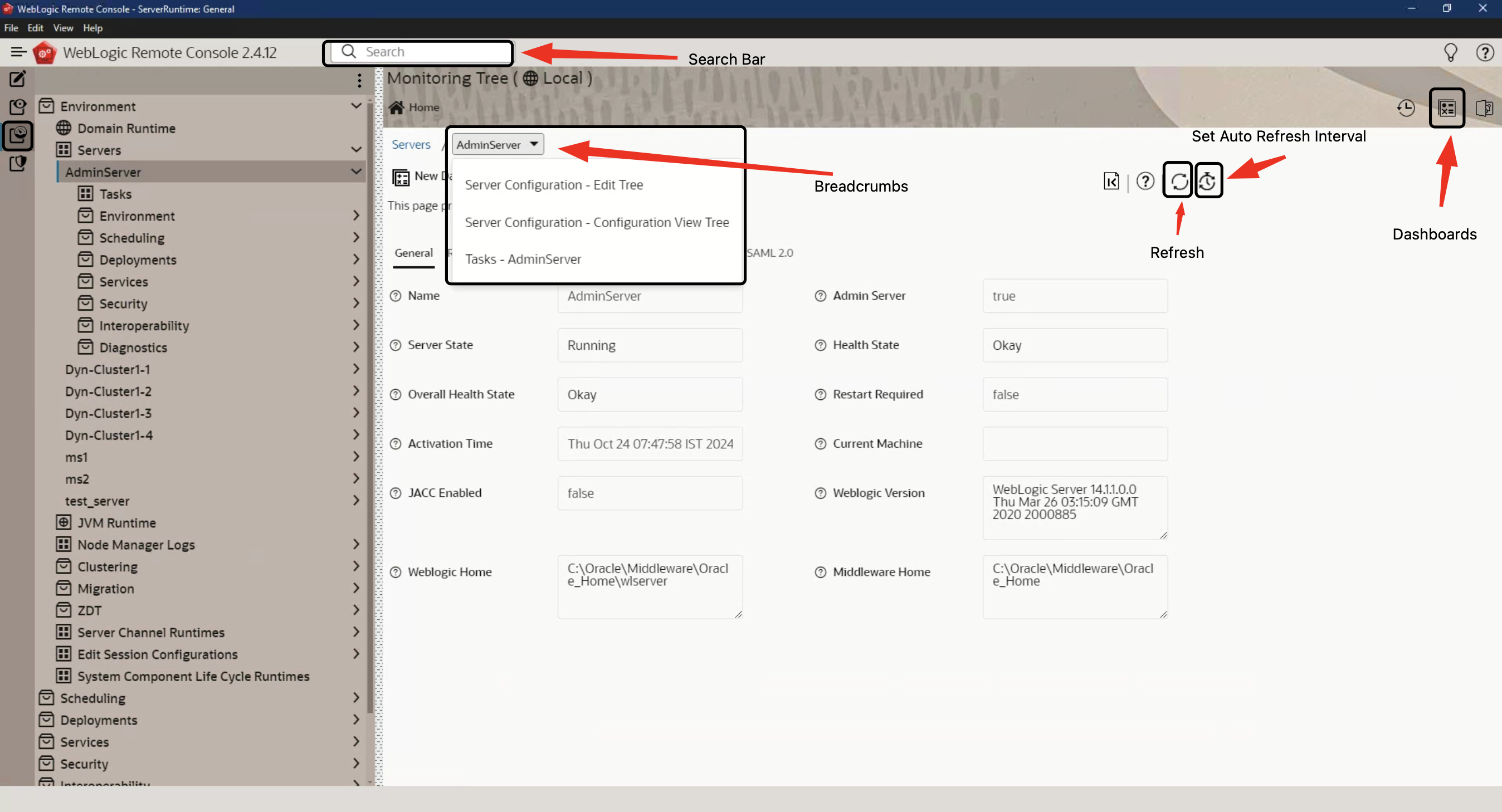Collapse the AdminServer tree node

click(x=355, y=172)
